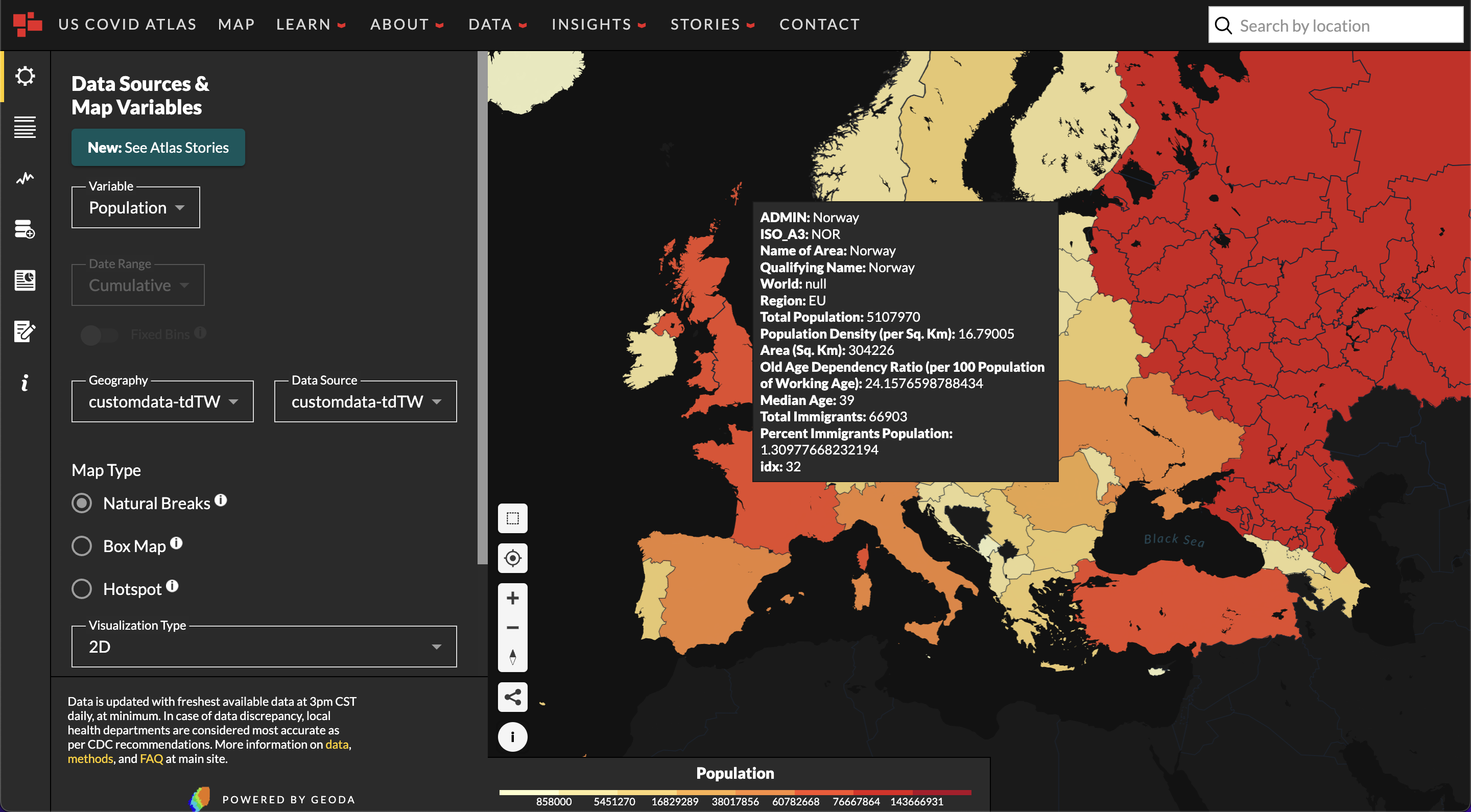Expand the Geography customdata dropdown
1471x812 pixels.
(162, 401)
